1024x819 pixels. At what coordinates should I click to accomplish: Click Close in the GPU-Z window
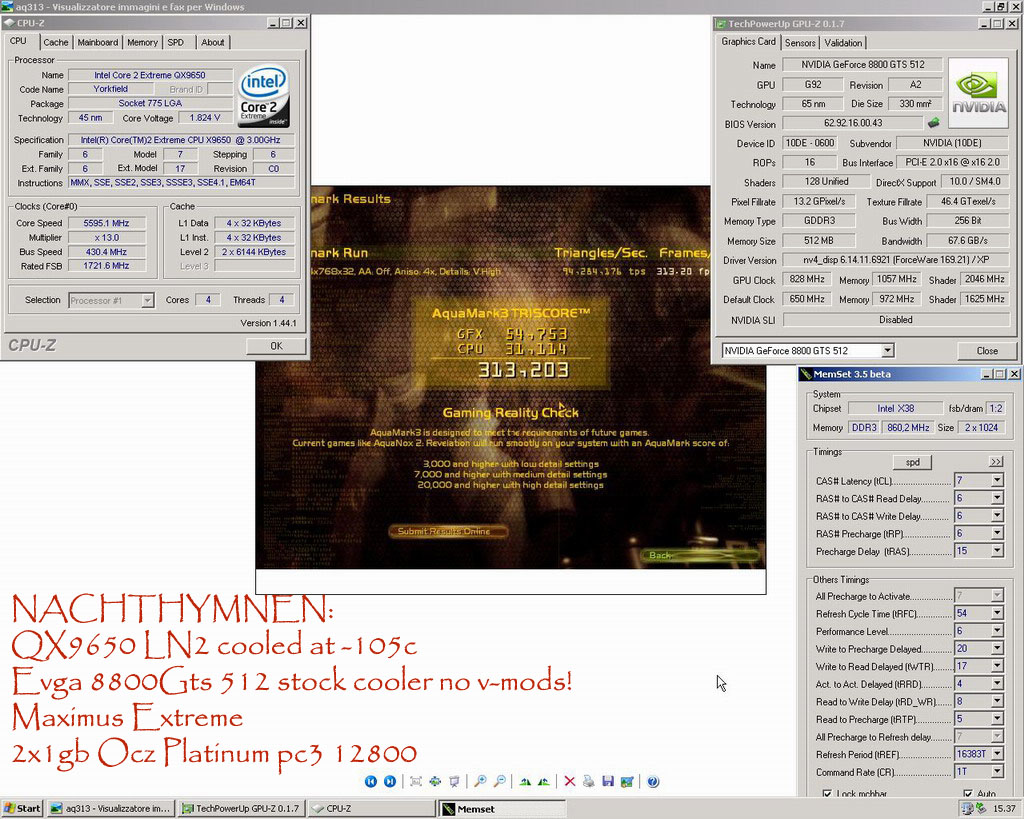coord(987,351)
